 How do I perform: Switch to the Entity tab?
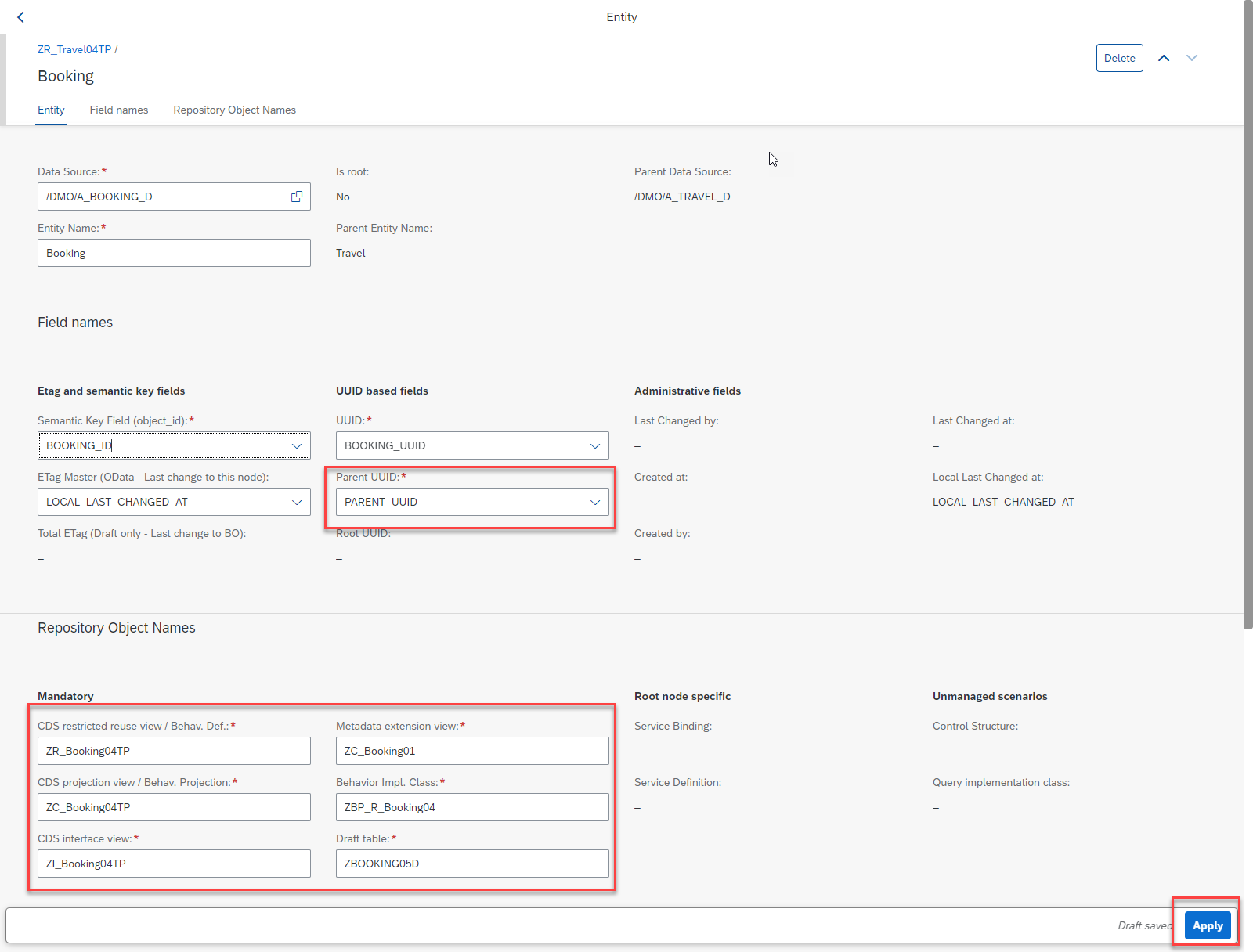(x=51, y=110)
